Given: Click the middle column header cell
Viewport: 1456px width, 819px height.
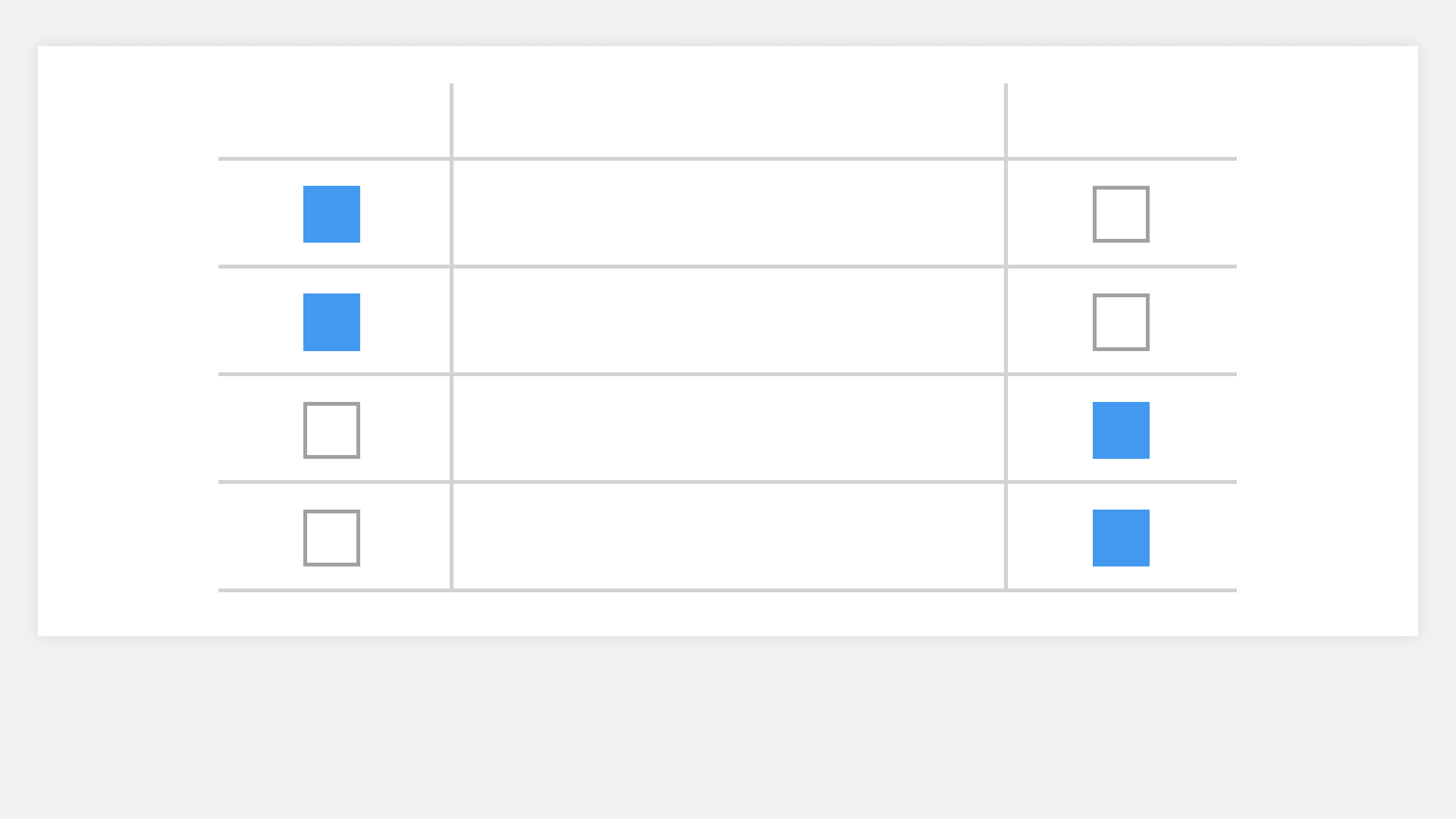Looking at the screenshot, I should [728, 121].
